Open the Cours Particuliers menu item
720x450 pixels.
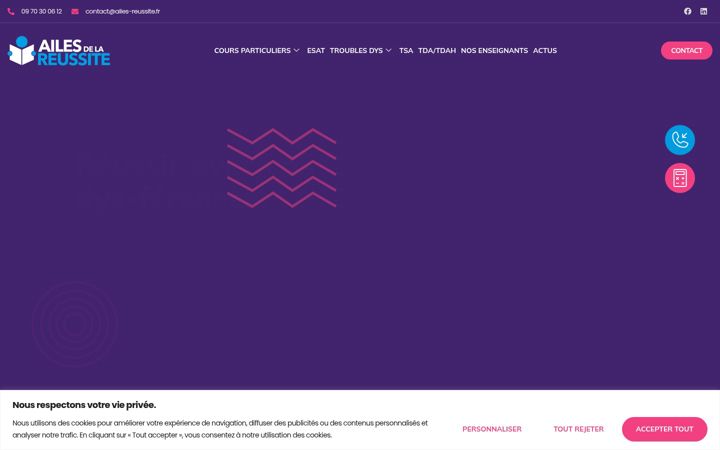pyautogui.click(x=252, y=51)
